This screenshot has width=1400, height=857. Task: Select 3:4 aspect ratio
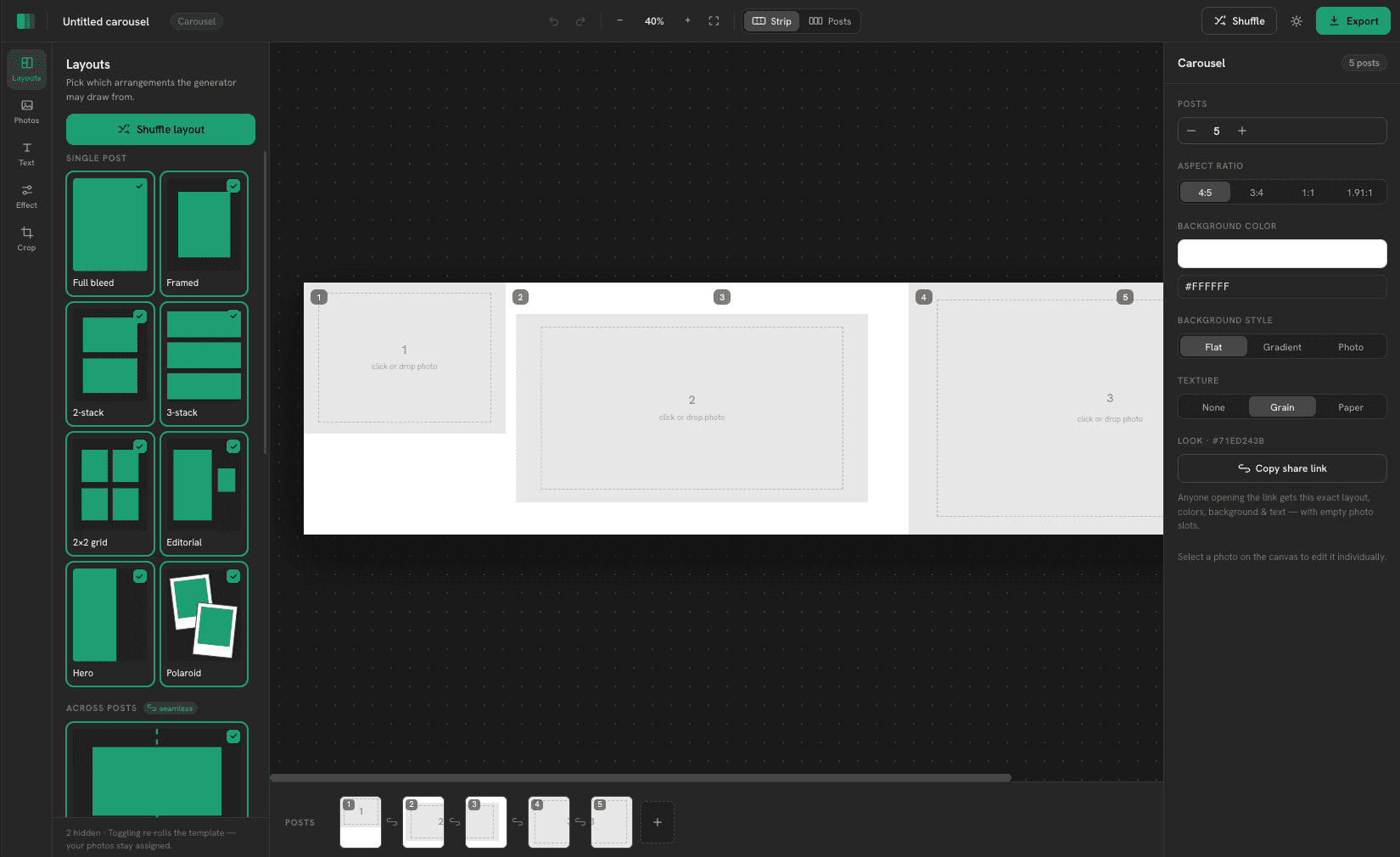coord(1257,193)
